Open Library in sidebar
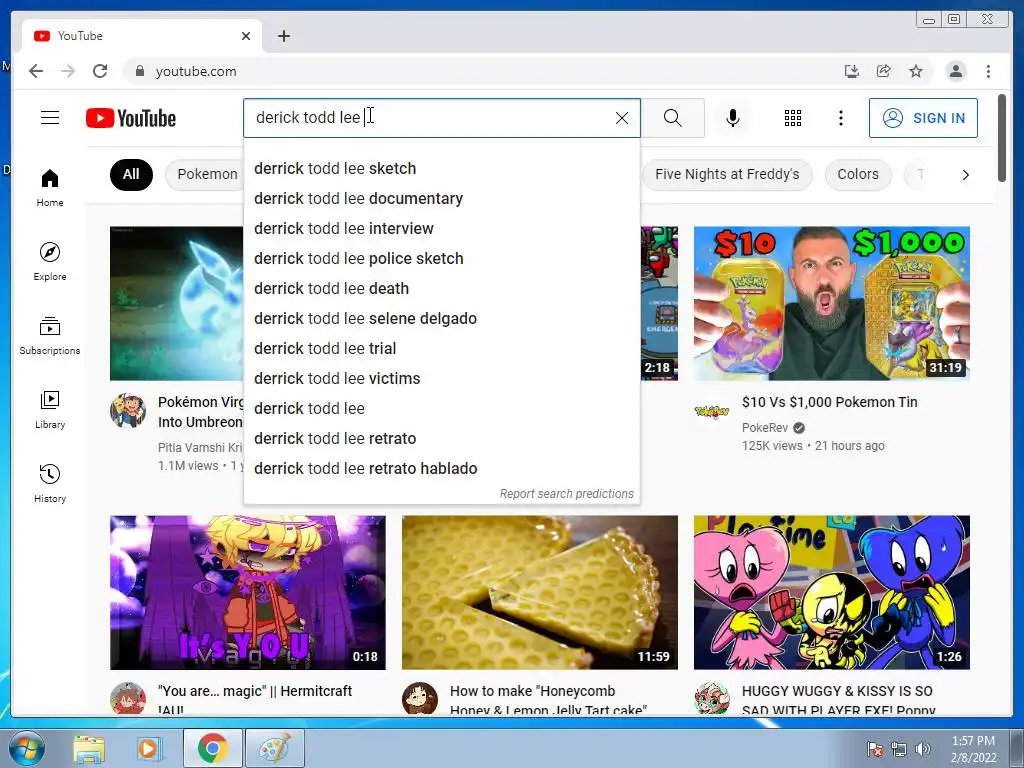Image resolution: width=1024 pixels, height=768 pixels. [x=50, y=409]
